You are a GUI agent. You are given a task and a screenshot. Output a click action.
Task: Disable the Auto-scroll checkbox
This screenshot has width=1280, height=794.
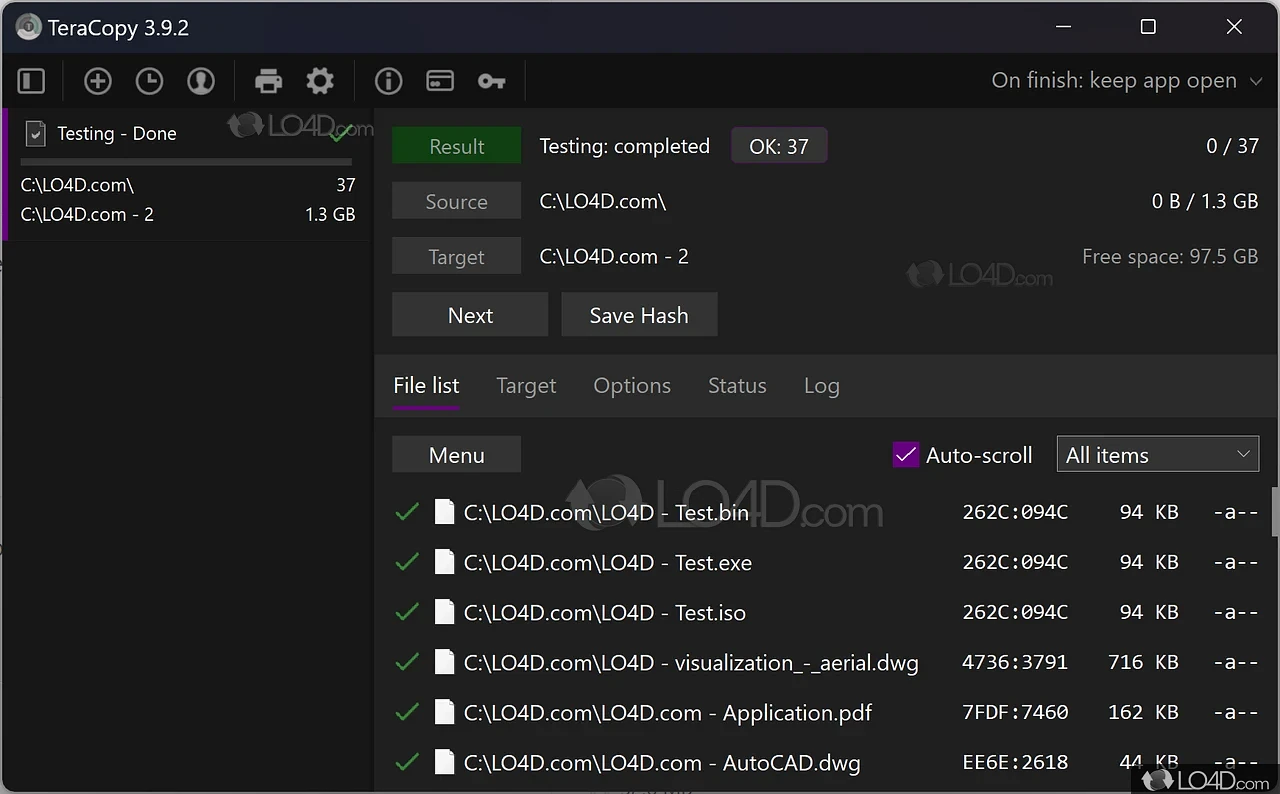pyautogui.click(x=905, y=454)
